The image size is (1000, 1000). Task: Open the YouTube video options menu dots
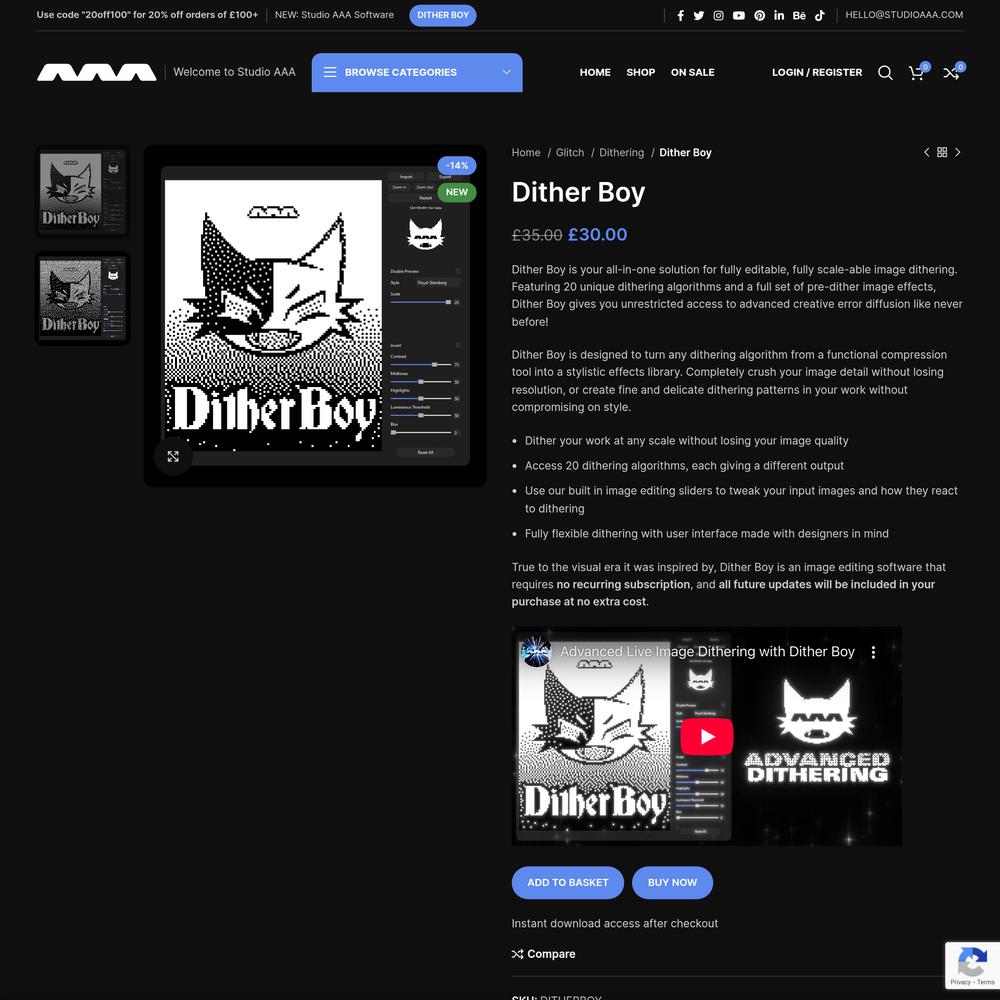[x=873, y=652]
